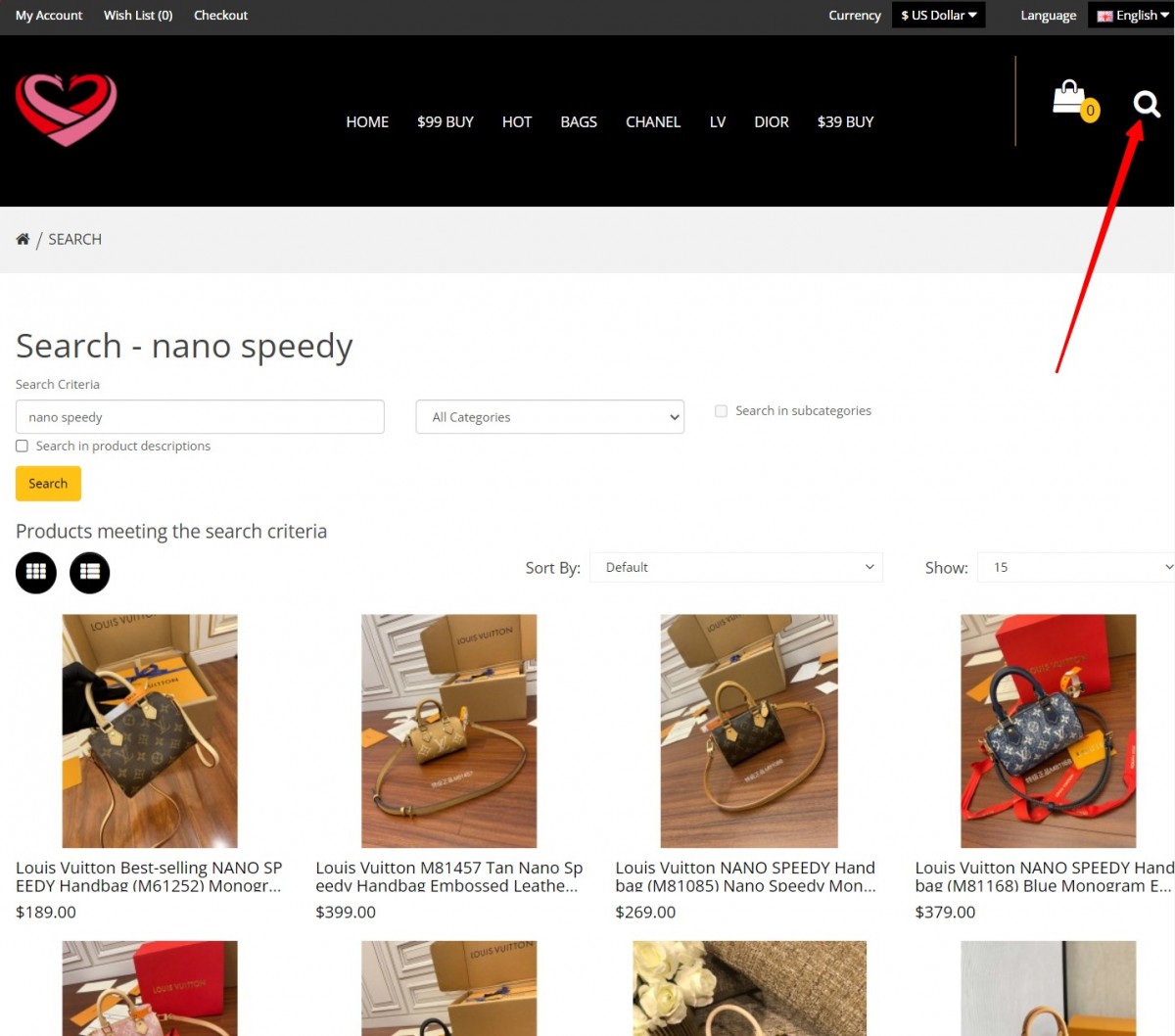Open Louis Vuitton Best-selling NANO SPEEDY M61252 title
The image size is (1175, 1036).
pos(149,876)
